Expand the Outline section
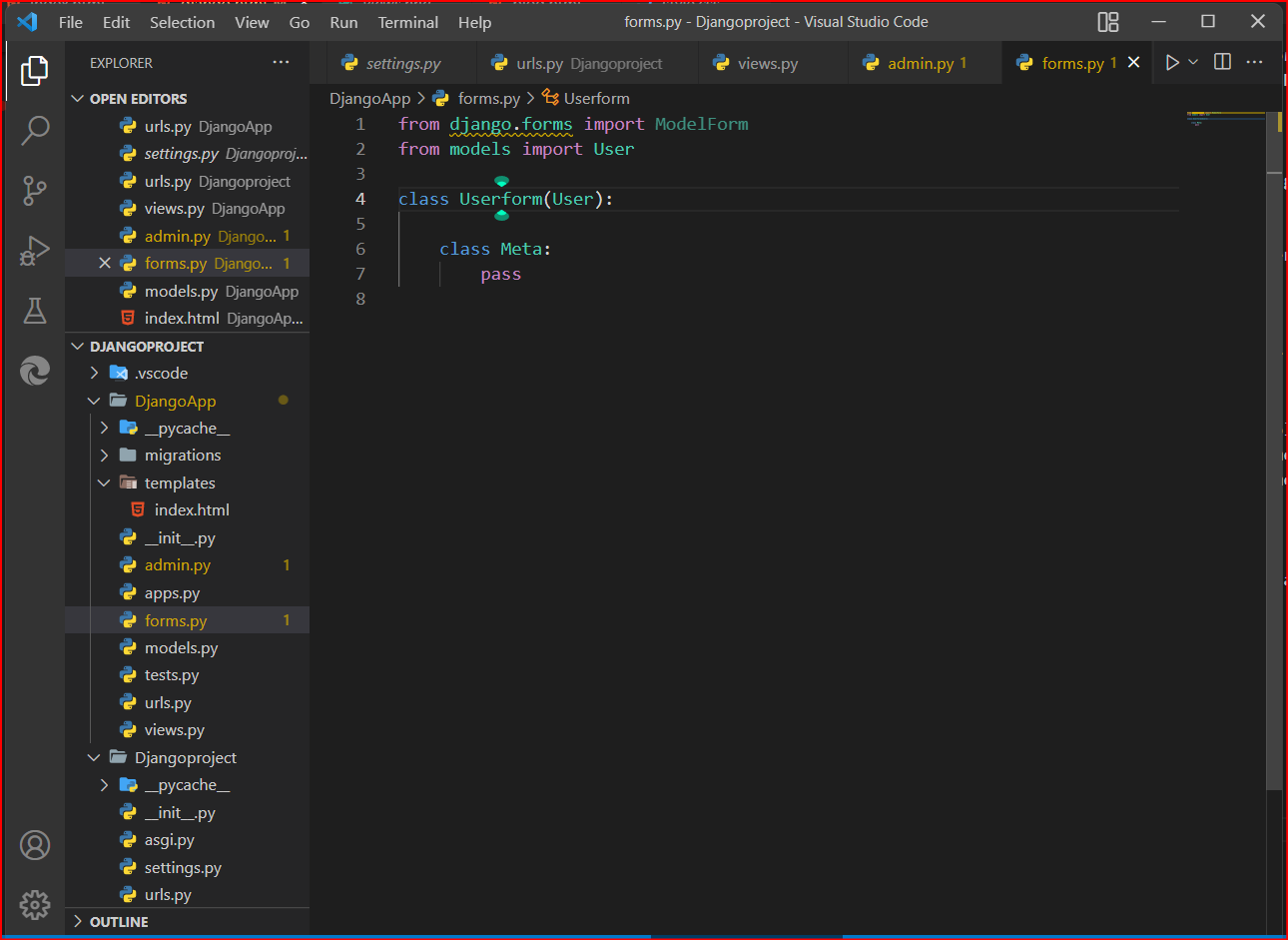1288x940 pixels. tap(187, 922)
